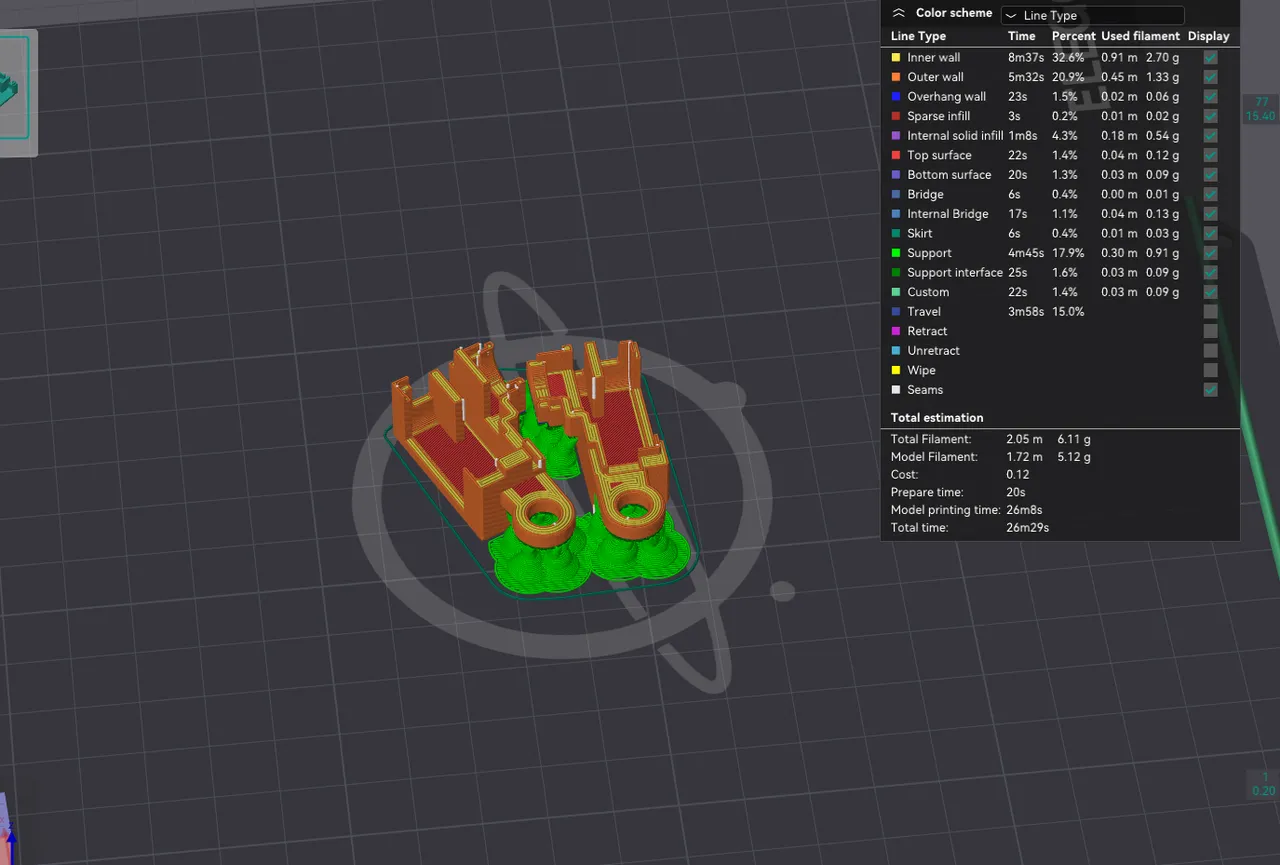Click the 'Top surface' line type label

coord(939,155)
